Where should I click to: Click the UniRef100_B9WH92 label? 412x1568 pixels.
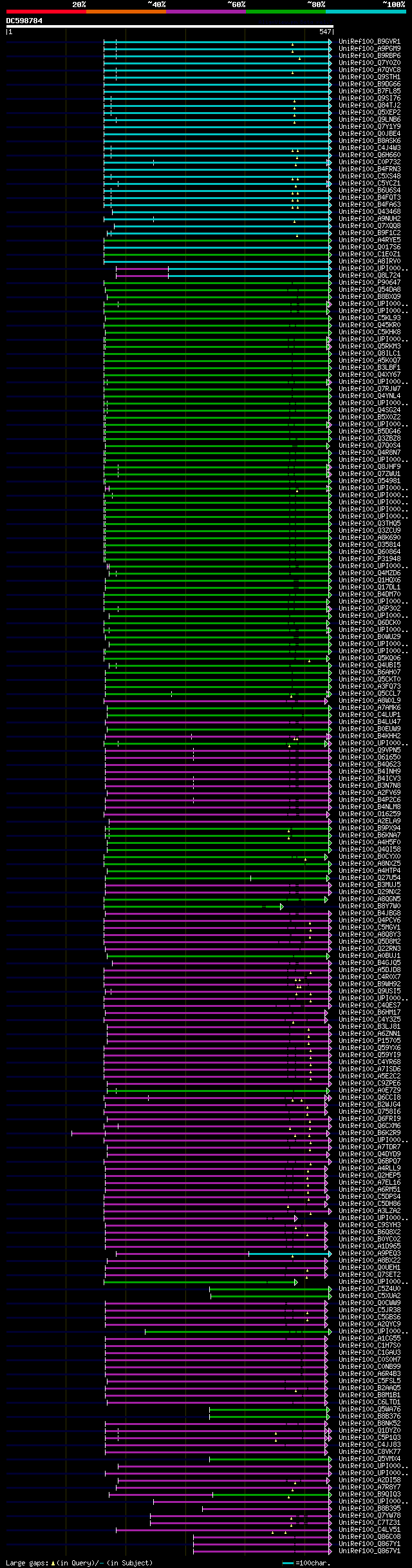coord(370,984)
